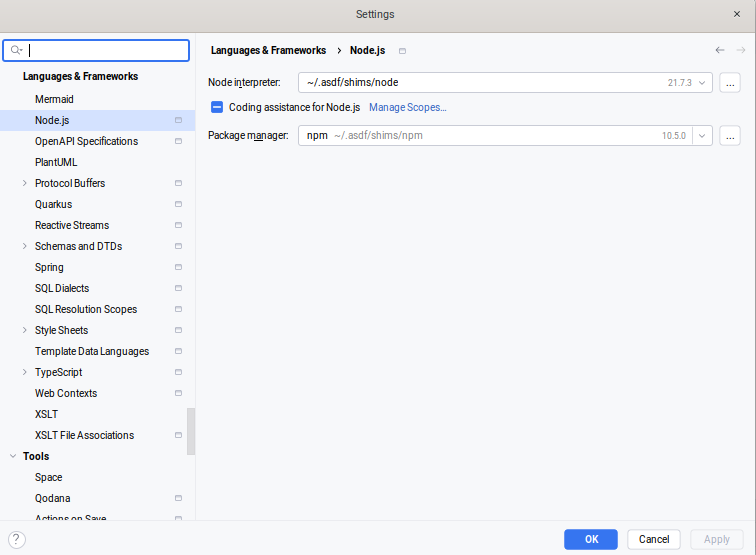This screenshot has width=756, height=555.
Task: Click the back navigation arrow
Action: [x=720, y=50]
